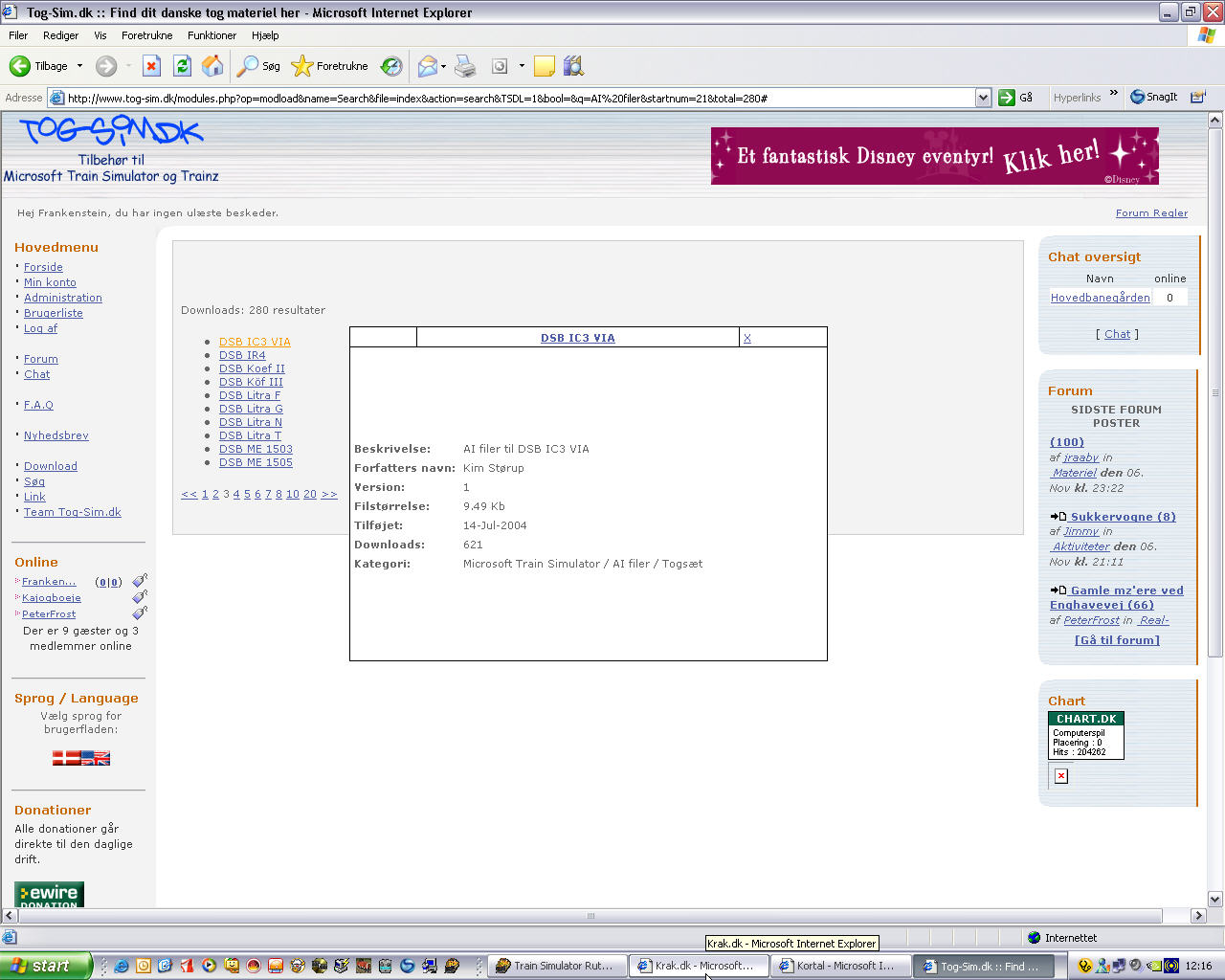Screen dimensions: 1225x980
Task: Launch Internet Explorer from quick launch bar
Action: click(x=122, y=966)
